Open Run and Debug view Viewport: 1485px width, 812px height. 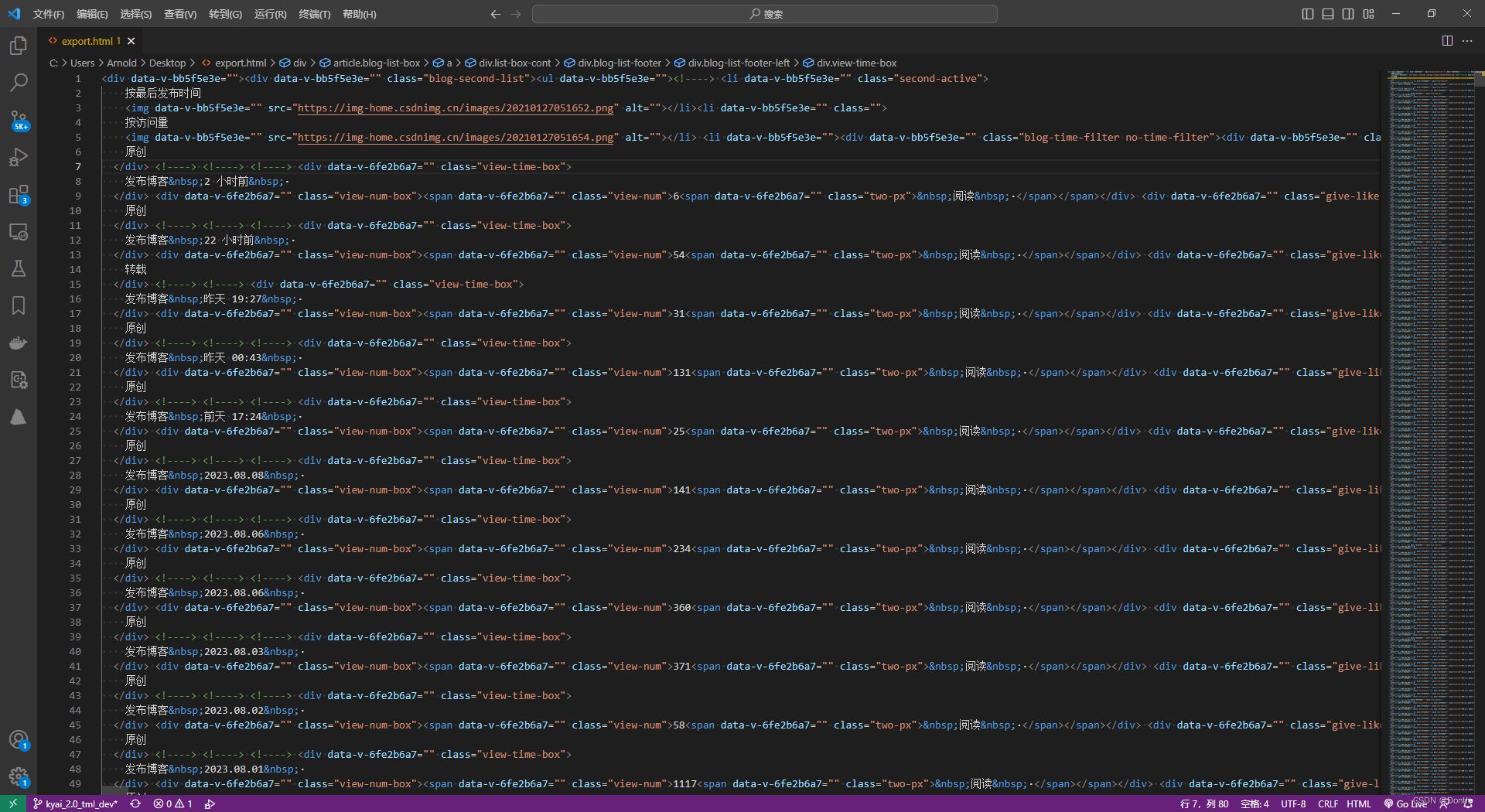(19, 157)
